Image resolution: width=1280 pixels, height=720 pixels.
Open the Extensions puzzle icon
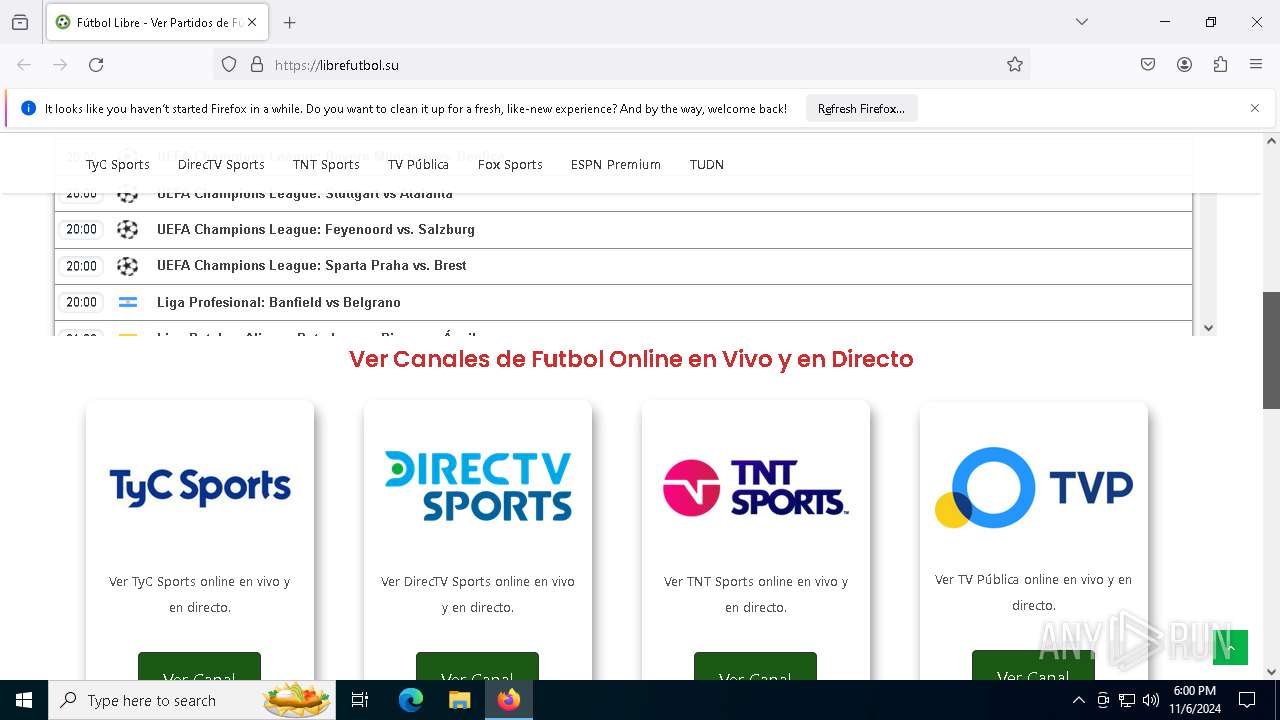point(1220,64)
